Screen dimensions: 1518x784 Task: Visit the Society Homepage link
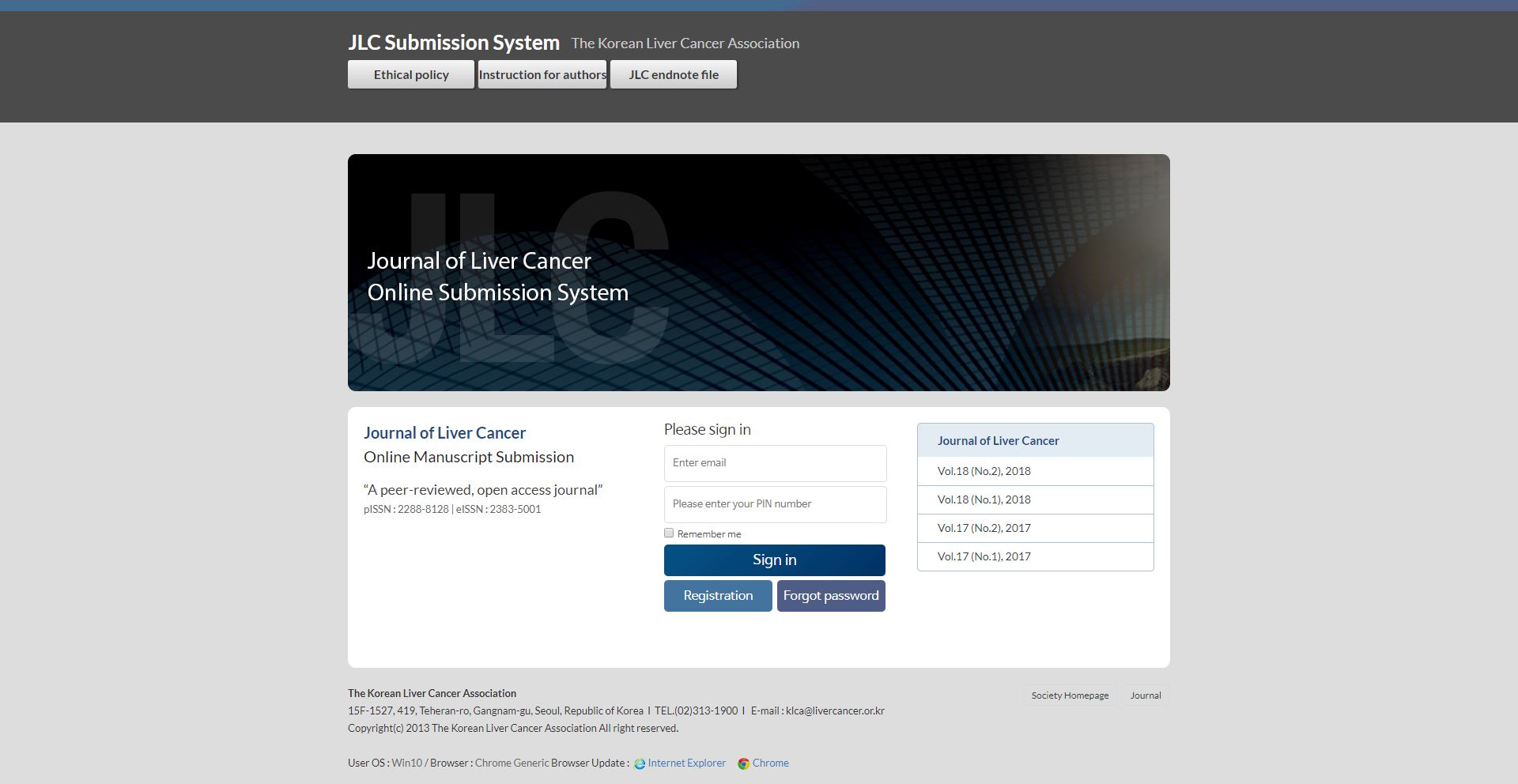click(x=1070, y=695)
